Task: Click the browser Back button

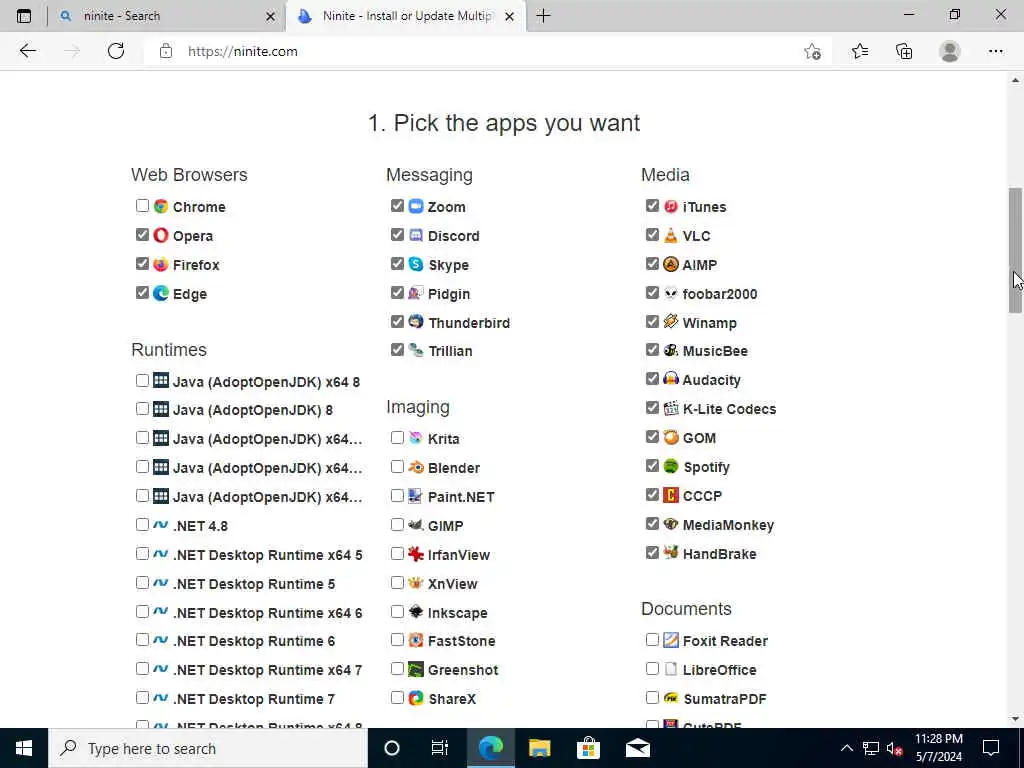Action: coord(27,51)
